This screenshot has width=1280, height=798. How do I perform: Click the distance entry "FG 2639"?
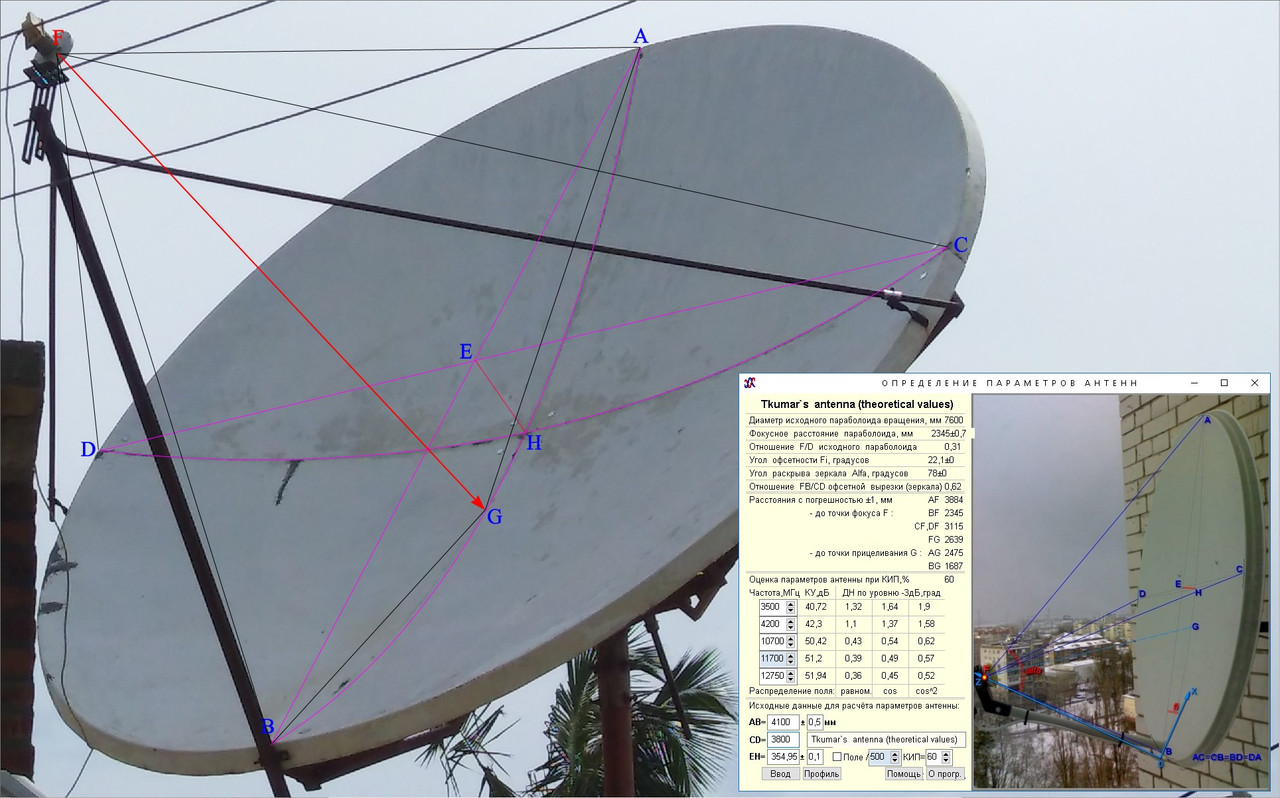[x=945, y=539]
